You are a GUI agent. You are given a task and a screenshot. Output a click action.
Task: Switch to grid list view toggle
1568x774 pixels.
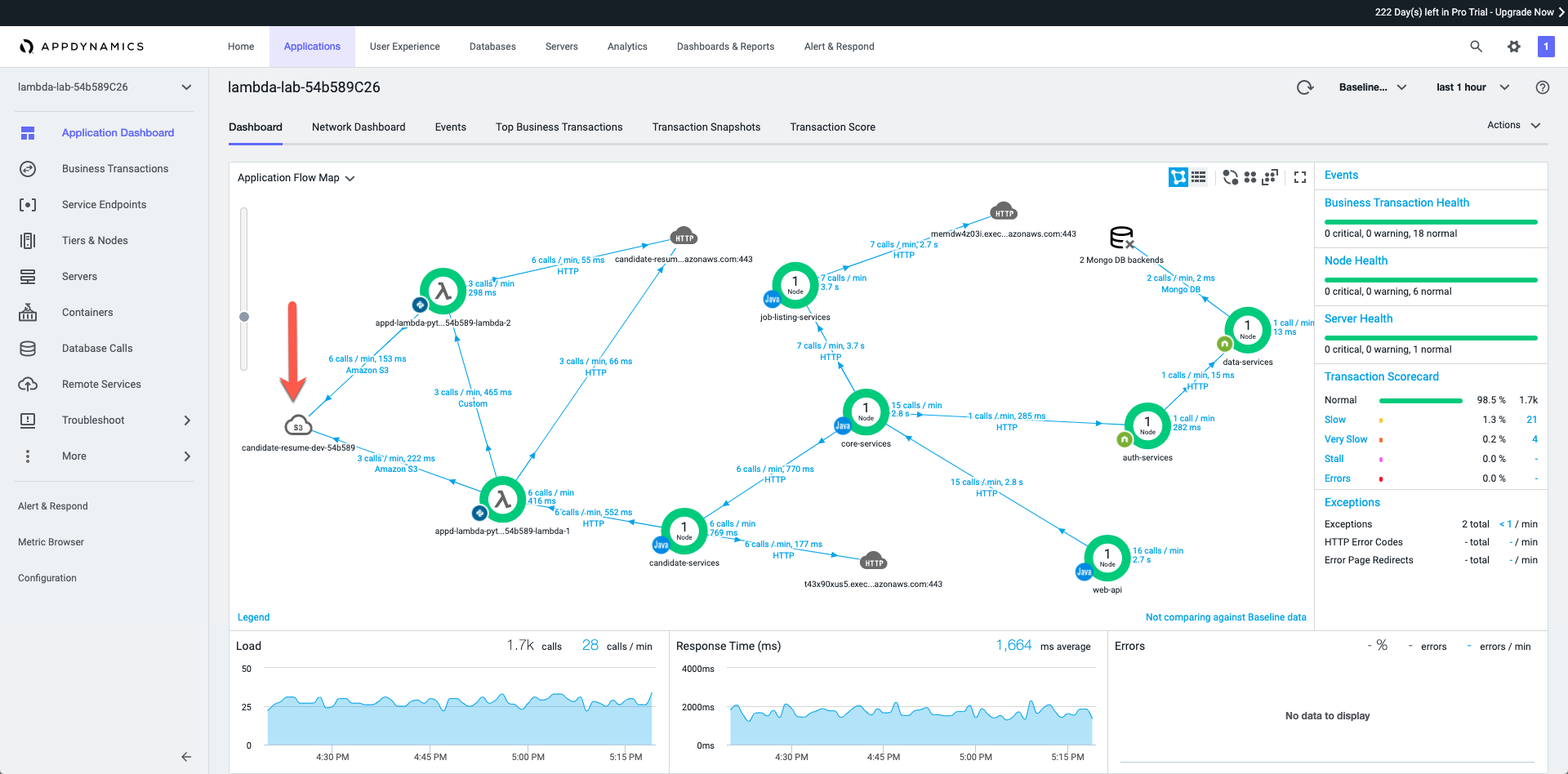(x=1198, y=177)
